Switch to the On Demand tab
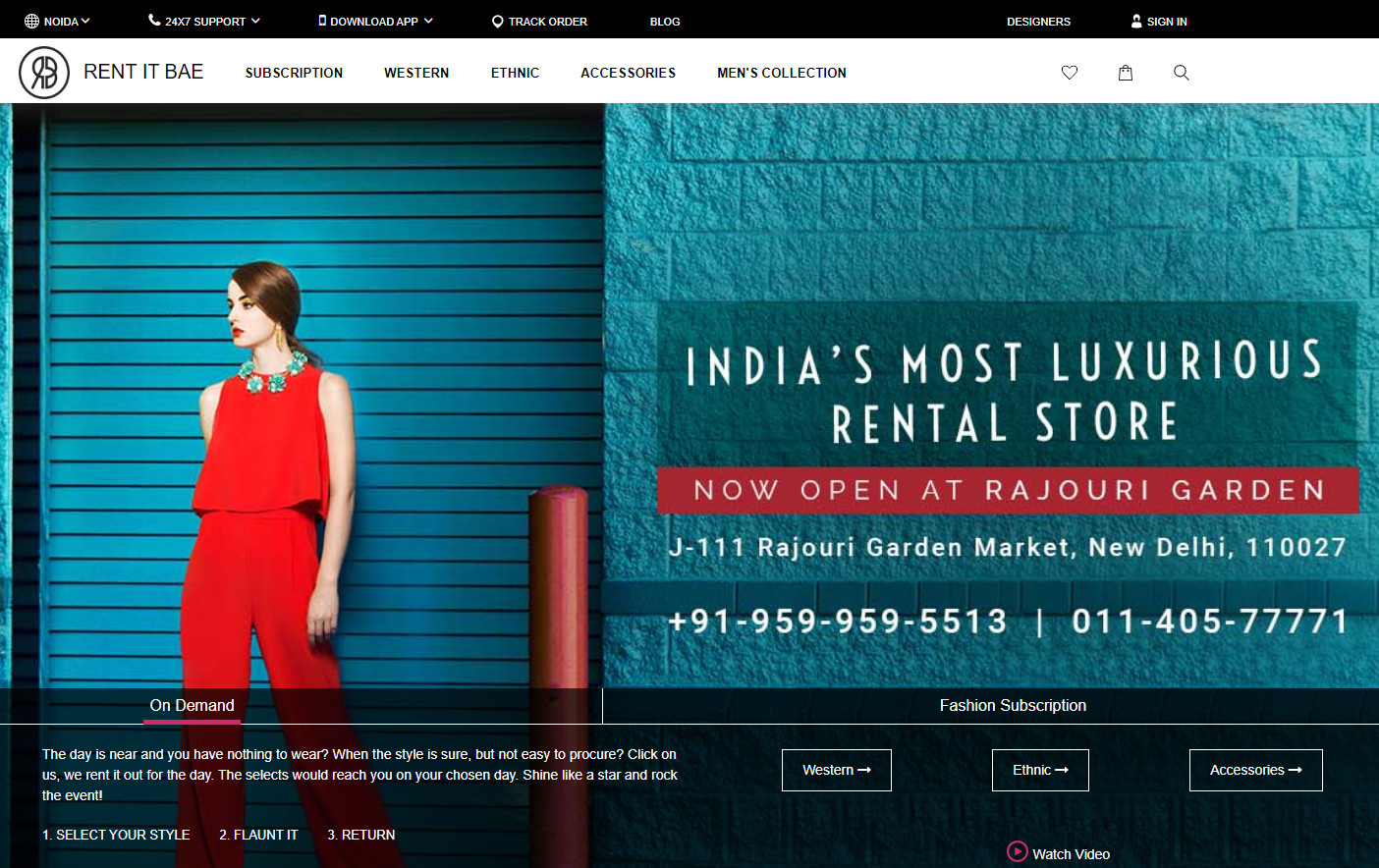 click(192, 705)
